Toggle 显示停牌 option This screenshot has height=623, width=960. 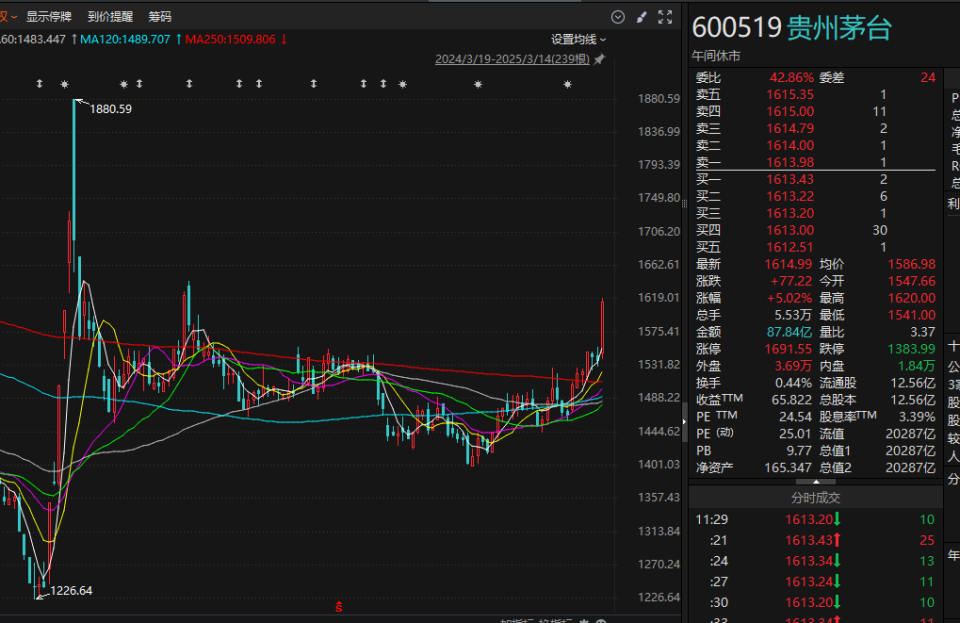pos(49,17)
